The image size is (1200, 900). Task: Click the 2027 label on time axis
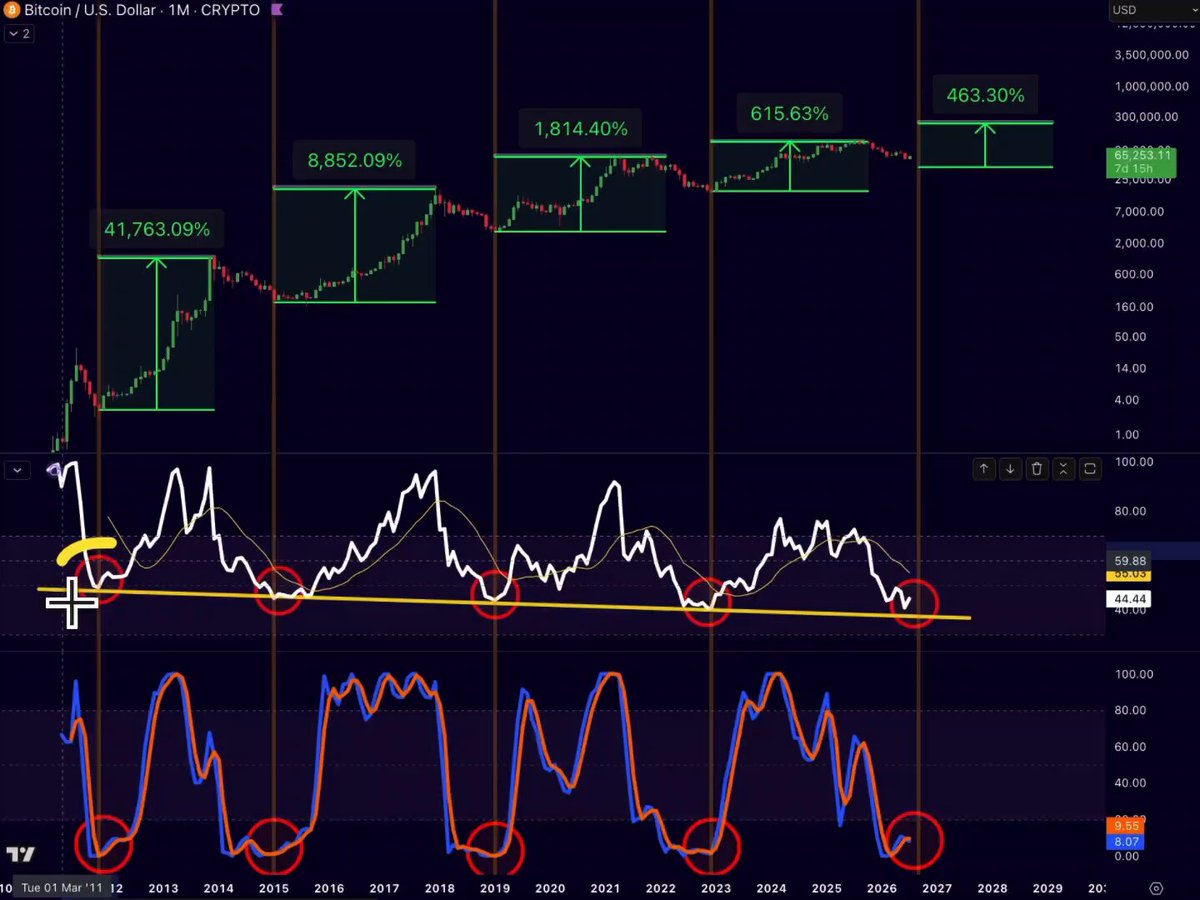pos(937,888)
